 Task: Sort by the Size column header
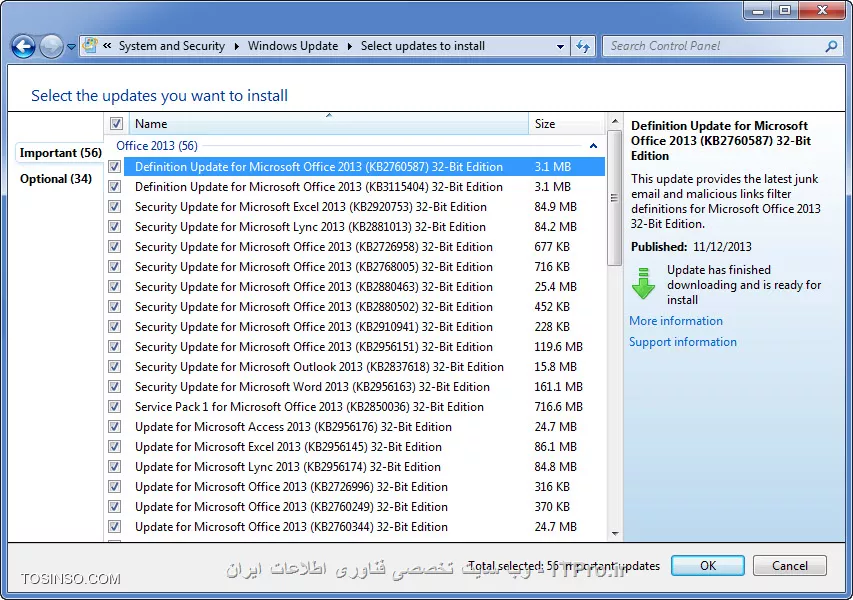tap(566, 123)
